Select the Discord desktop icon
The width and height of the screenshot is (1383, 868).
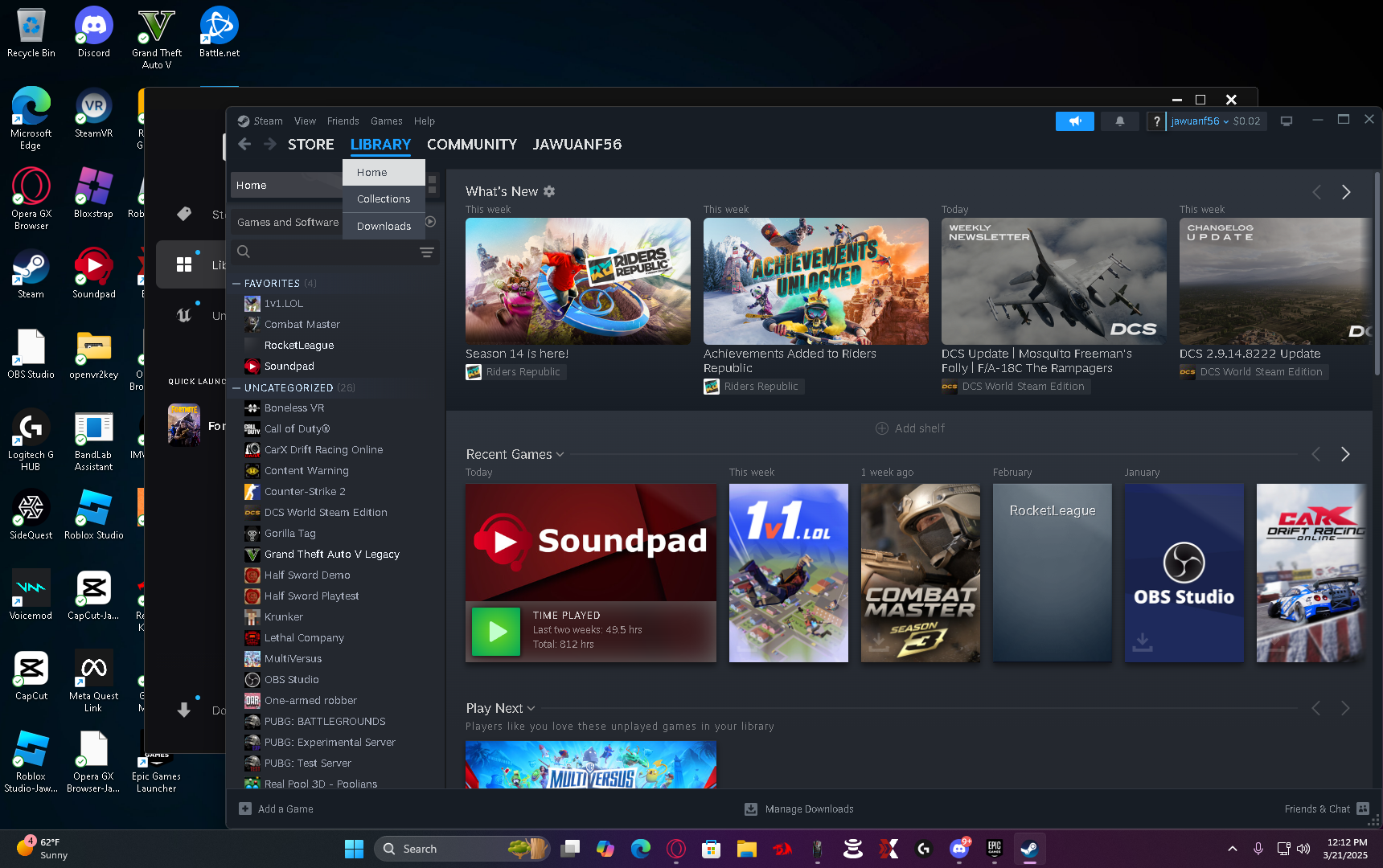pos(94,33)
